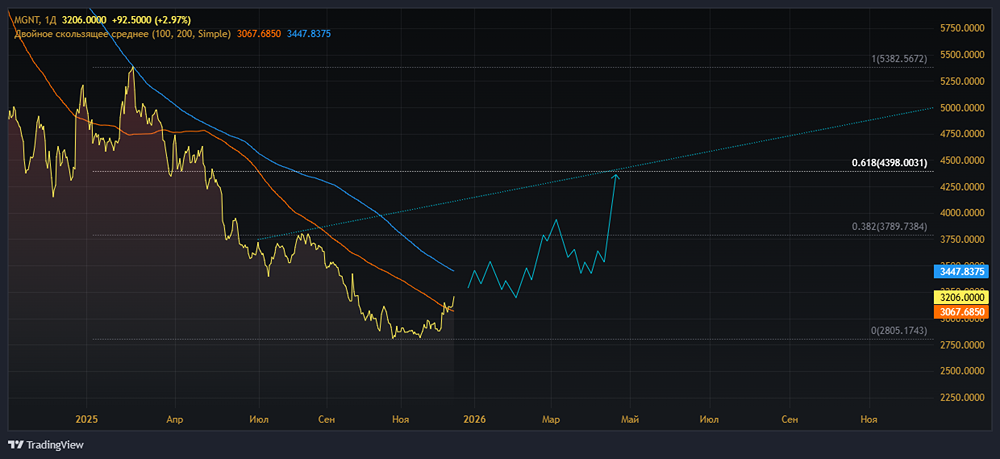Click the 0(2805.1743) Fibonacci level label
This screenshot has width=1000, height=459.
899,330
